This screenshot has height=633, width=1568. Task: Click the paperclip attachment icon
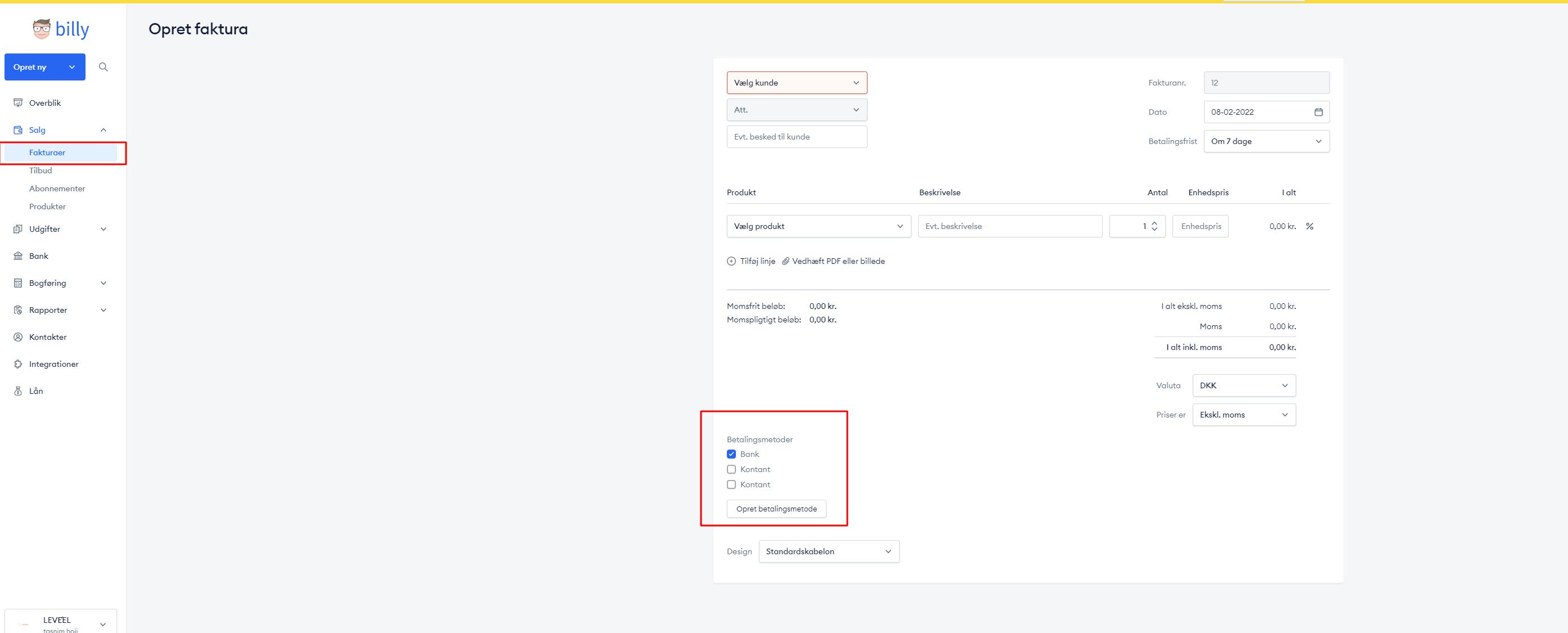[x=786, y=261]
